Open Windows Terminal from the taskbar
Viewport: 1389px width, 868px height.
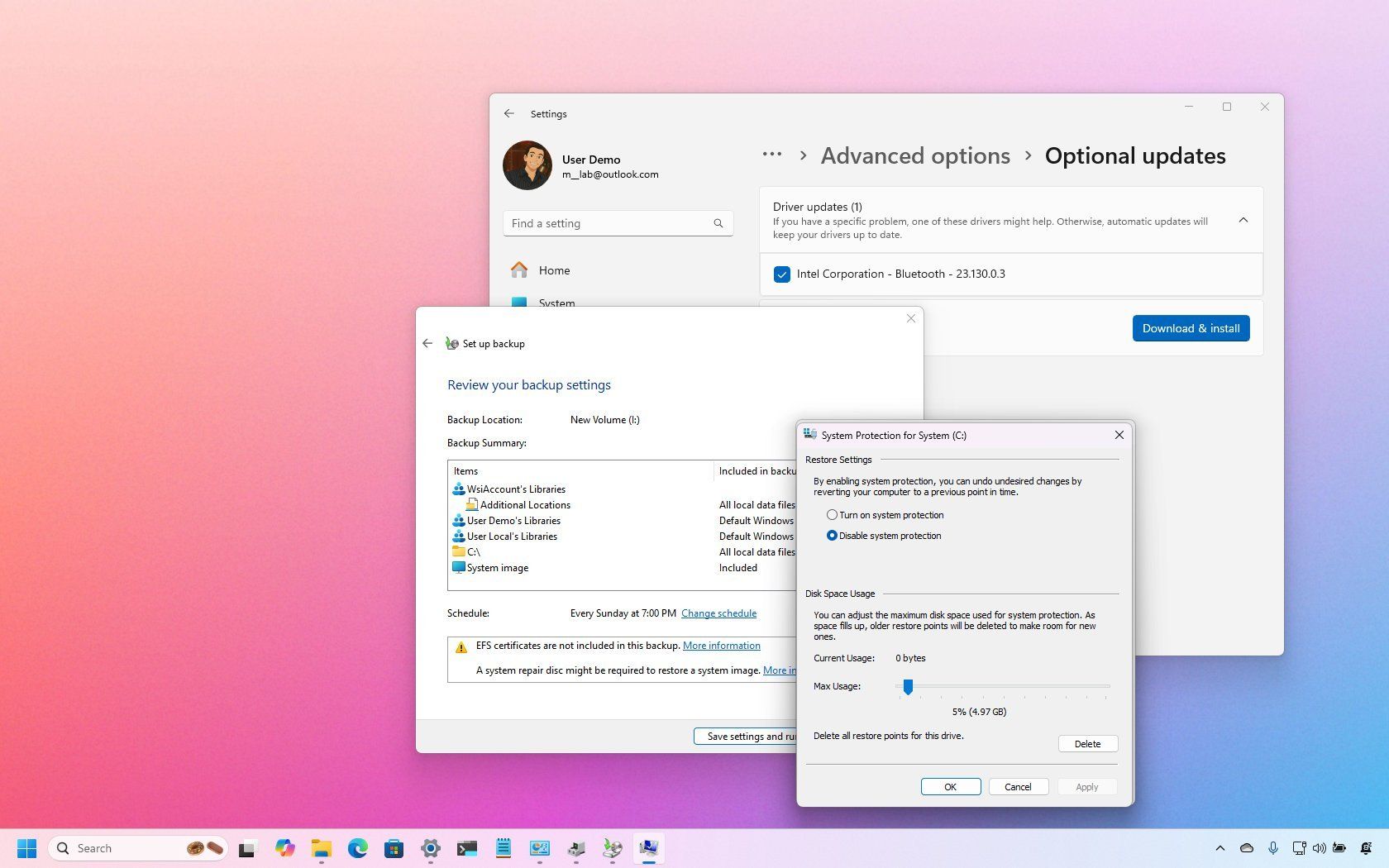[x=467, y=848]
